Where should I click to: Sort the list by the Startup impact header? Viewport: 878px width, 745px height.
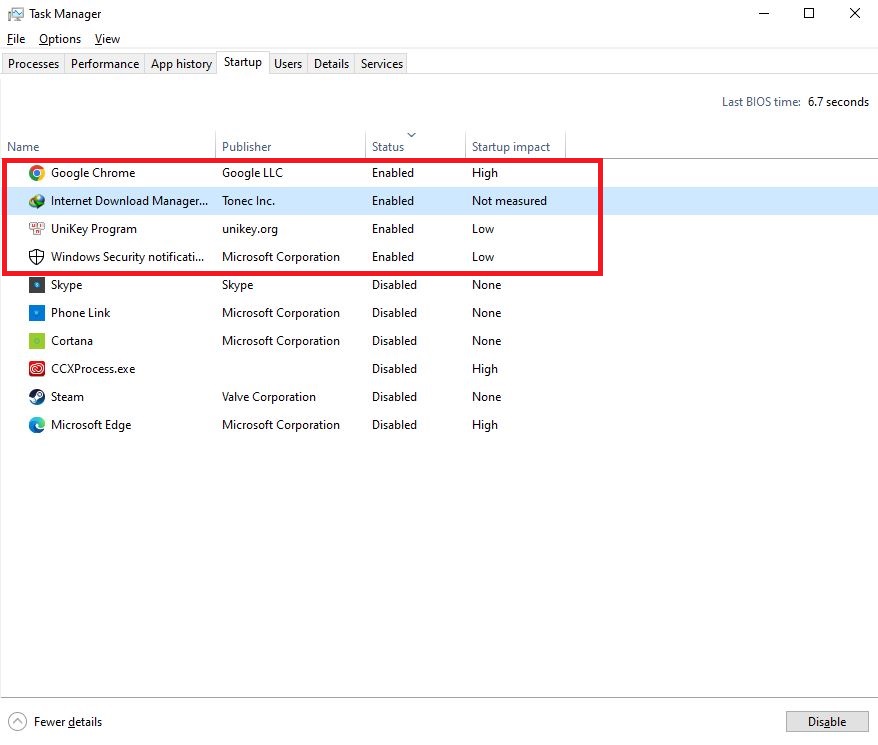click(x=511, y=147)
